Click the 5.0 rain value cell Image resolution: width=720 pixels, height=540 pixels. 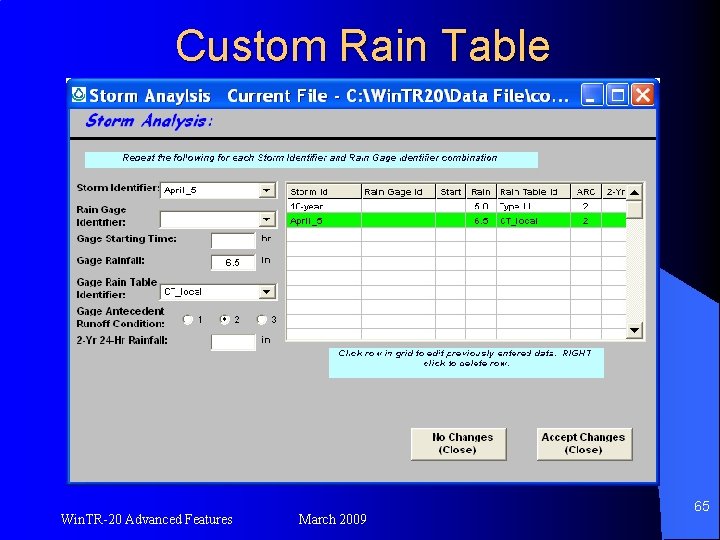(x=481, y=206)
